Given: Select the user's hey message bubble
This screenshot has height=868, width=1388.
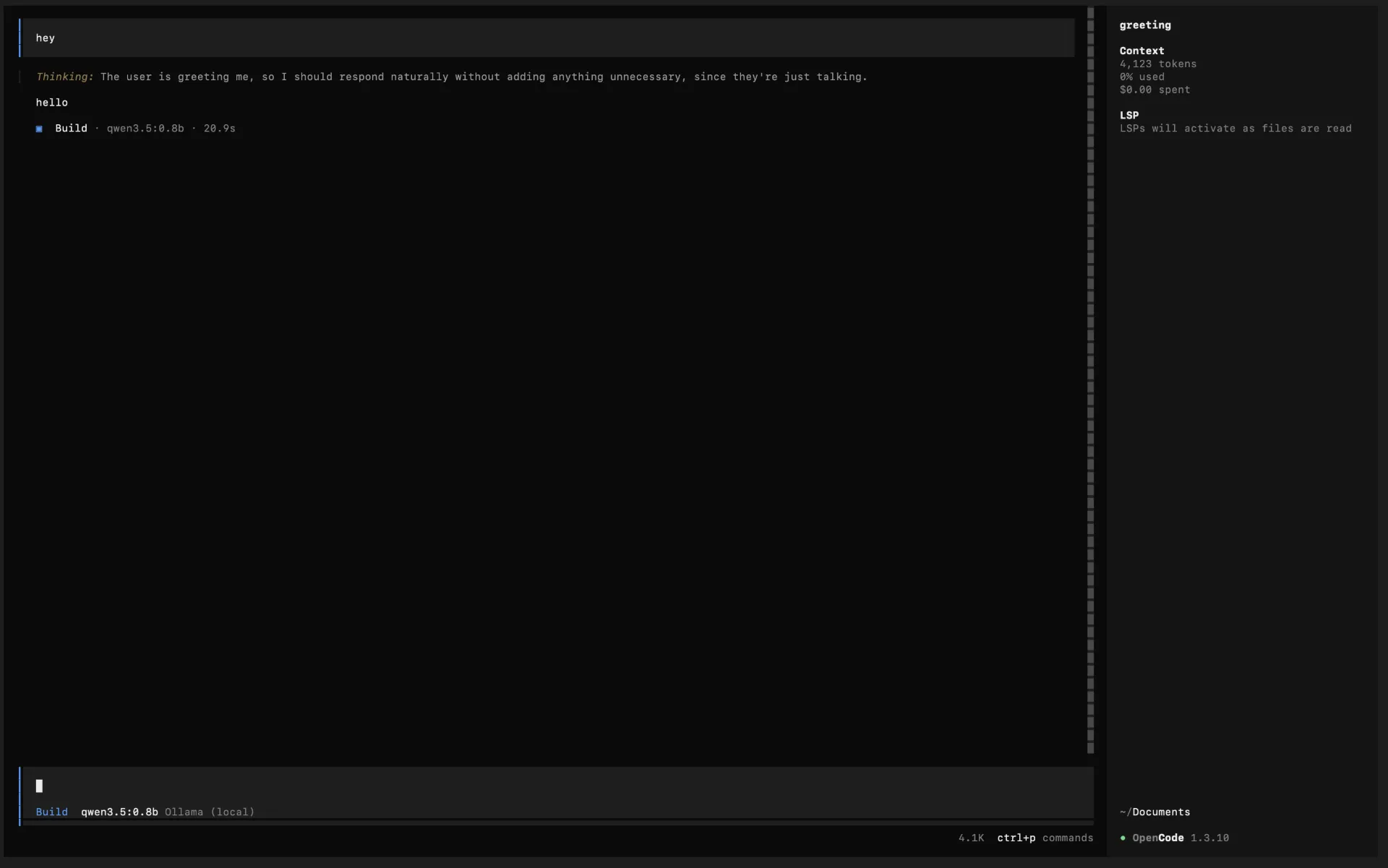Looking at the screenshot, I should tap(45, 38).
